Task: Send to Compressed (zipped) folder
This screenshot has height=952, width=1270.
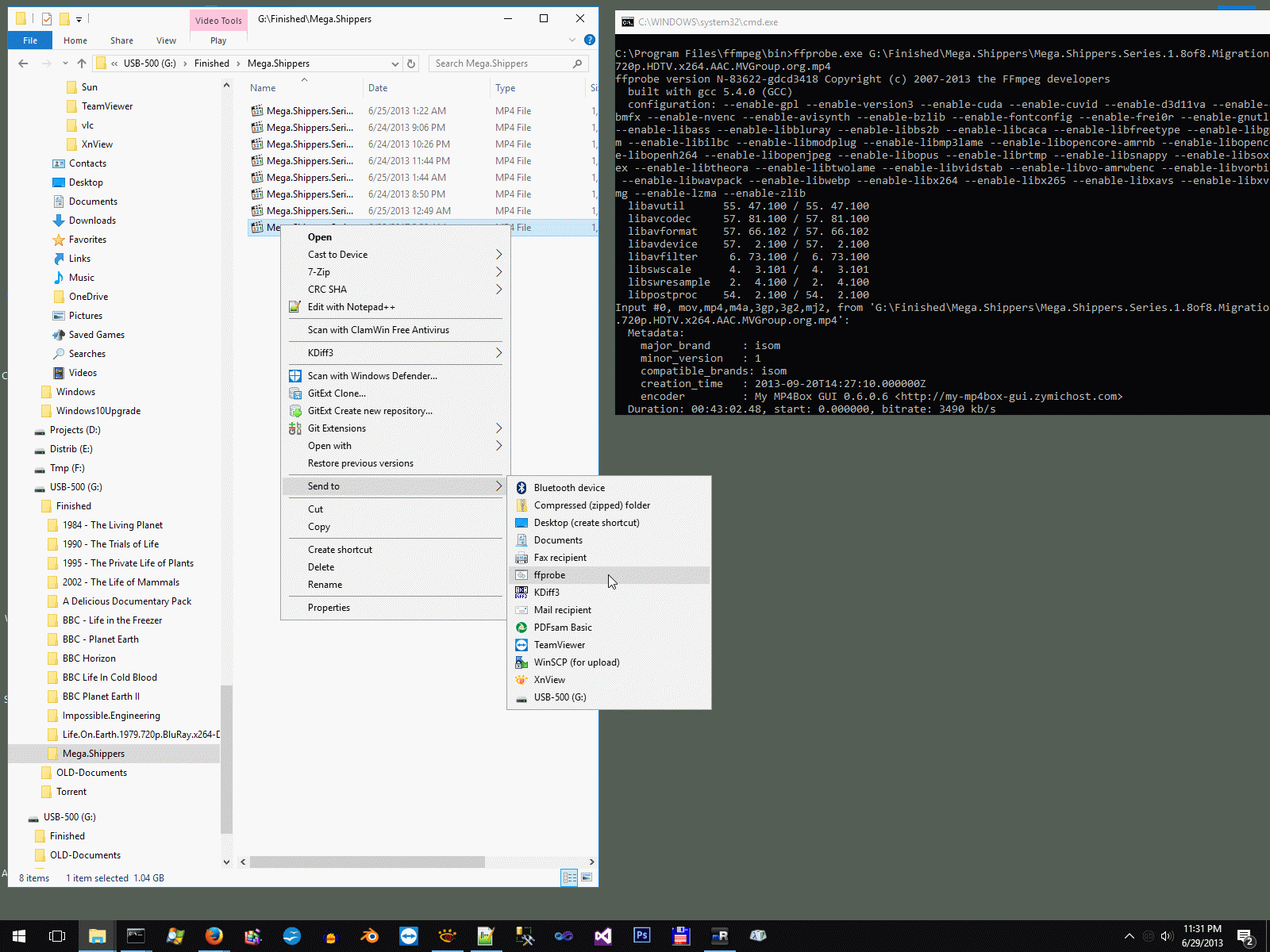Action: [609, 505]
